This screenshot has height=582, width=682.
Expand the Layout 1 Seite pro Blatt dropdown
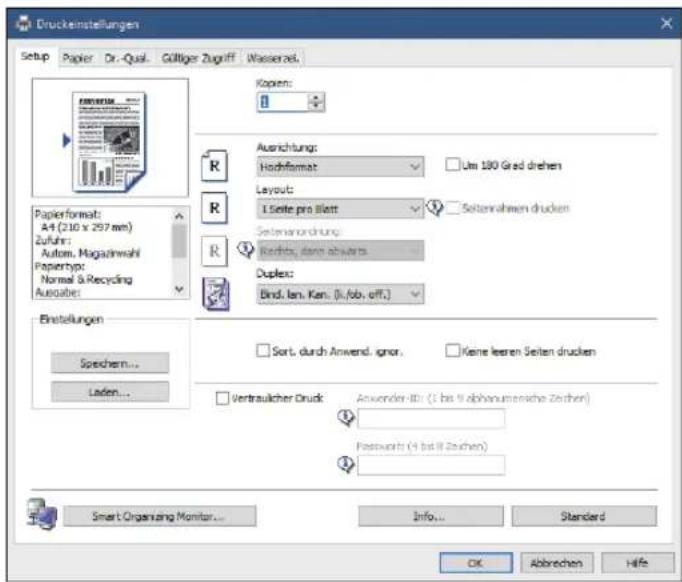(340, 209)
